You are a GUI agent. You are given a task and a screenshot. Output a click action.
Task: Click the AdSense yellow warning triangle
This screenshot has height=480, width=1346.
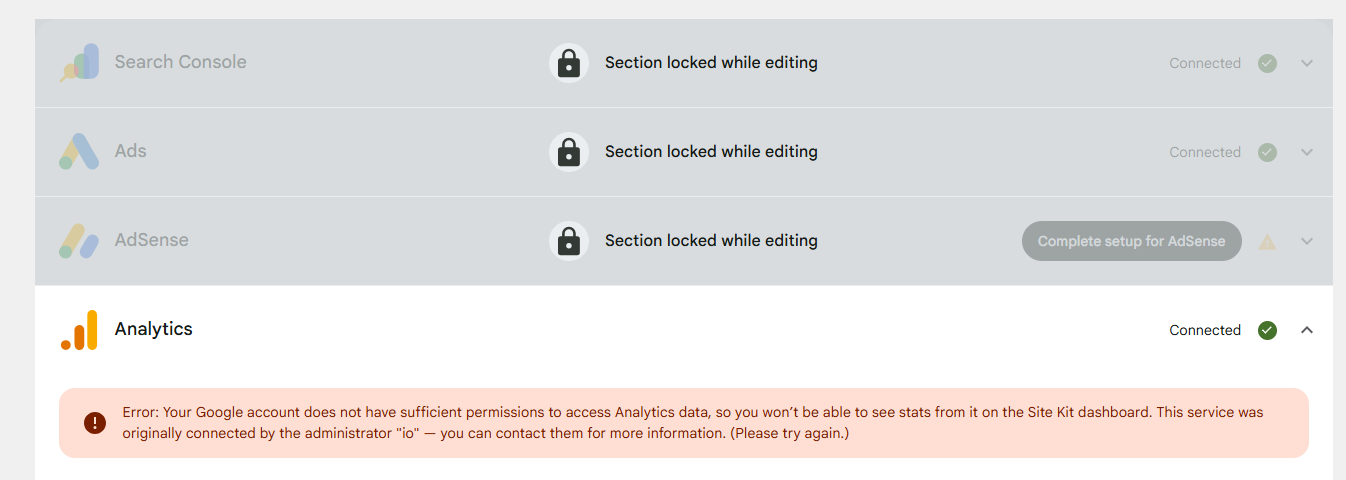[x=1267, y=242]
